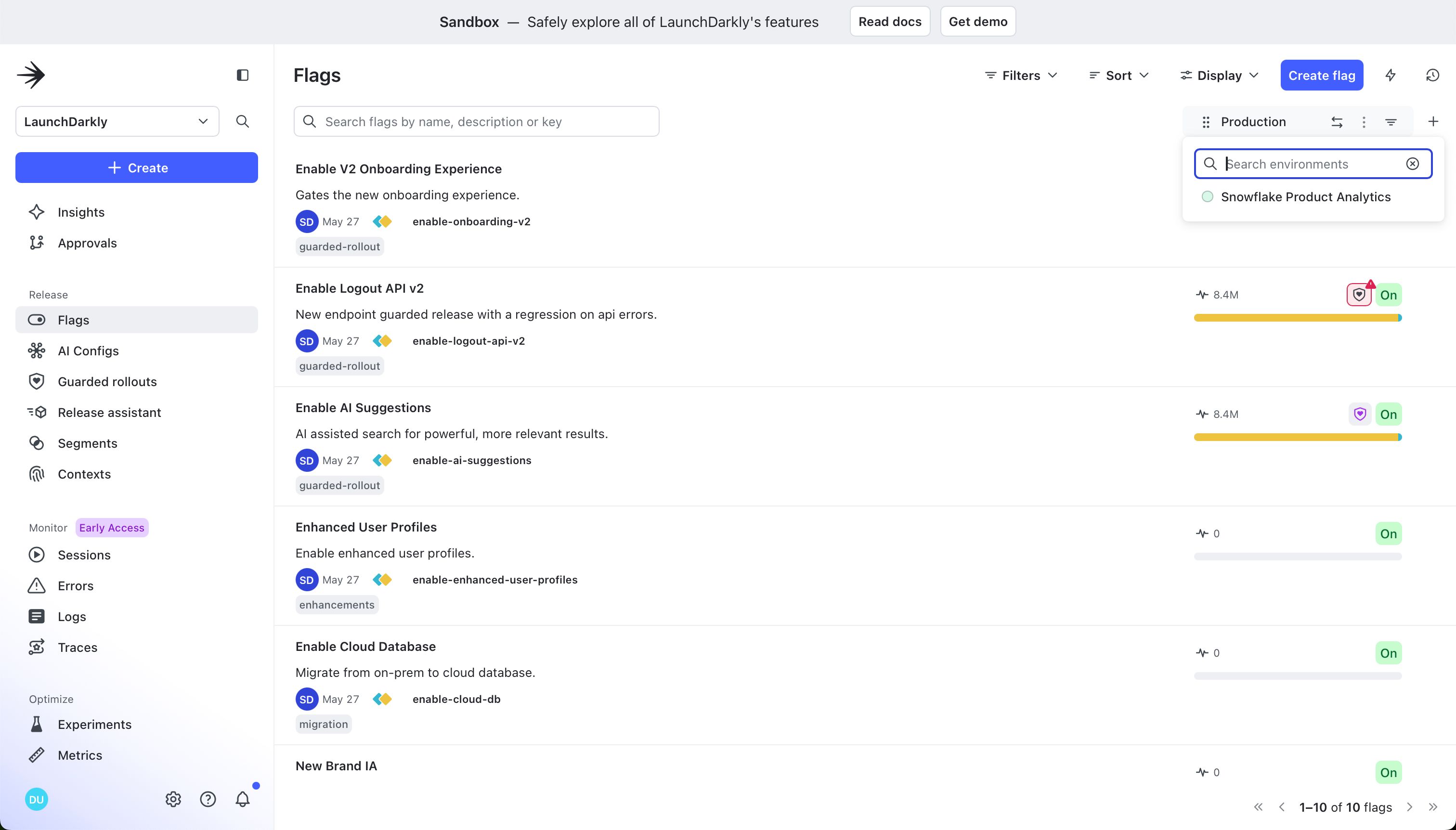1456x830 pixels.
Task: Add an environment column with plus icon
Action: point(1433,121)
